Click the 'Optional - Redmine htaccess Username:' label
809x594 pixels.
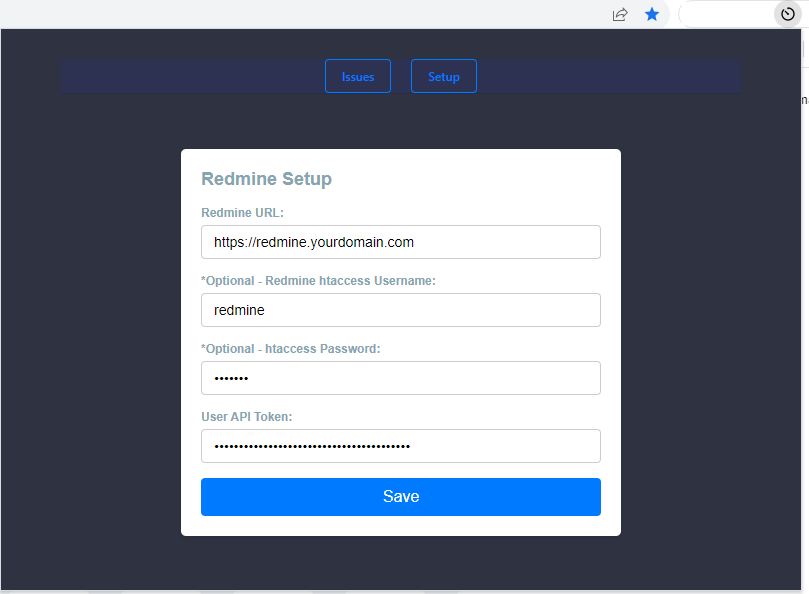pos(318,281)
